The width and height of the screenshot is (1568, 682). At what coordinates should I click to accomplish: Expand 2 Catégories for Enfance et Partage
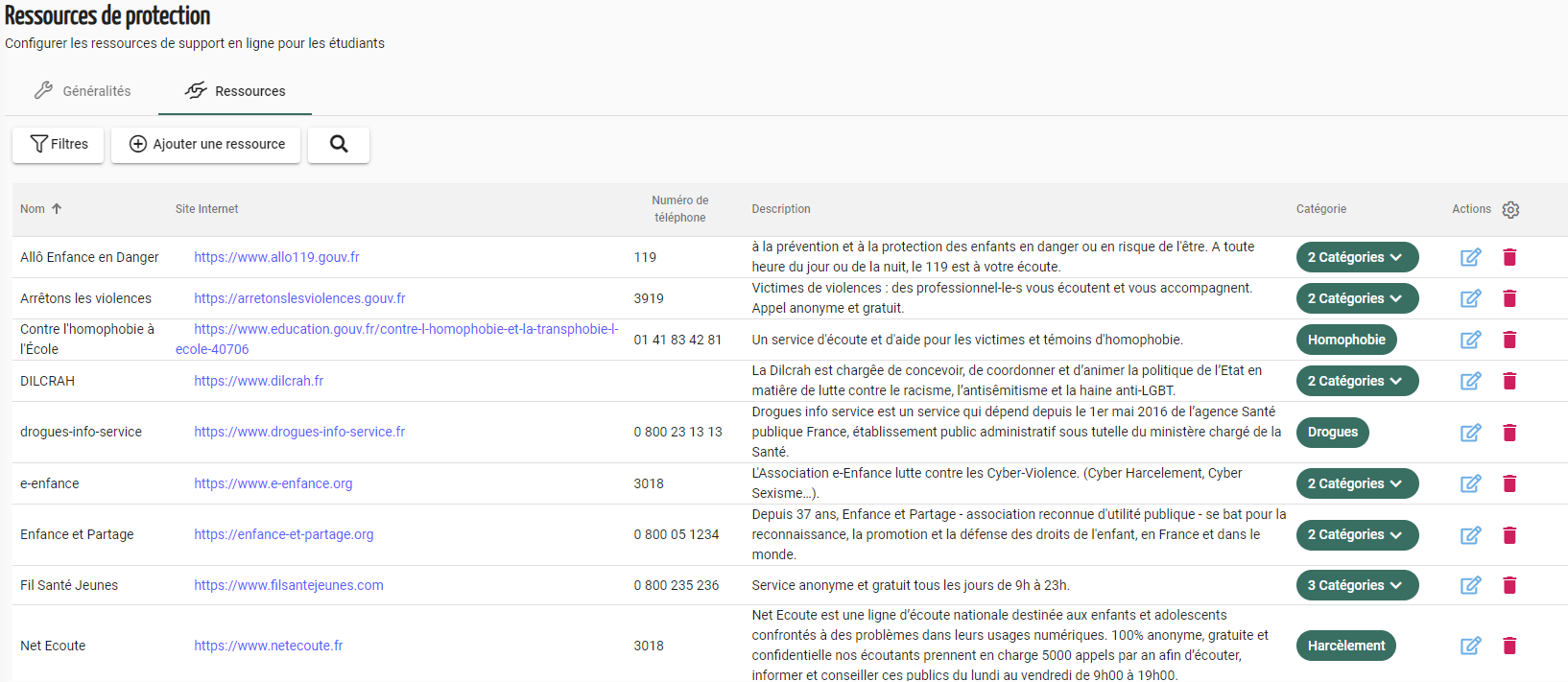[1357, 534]
